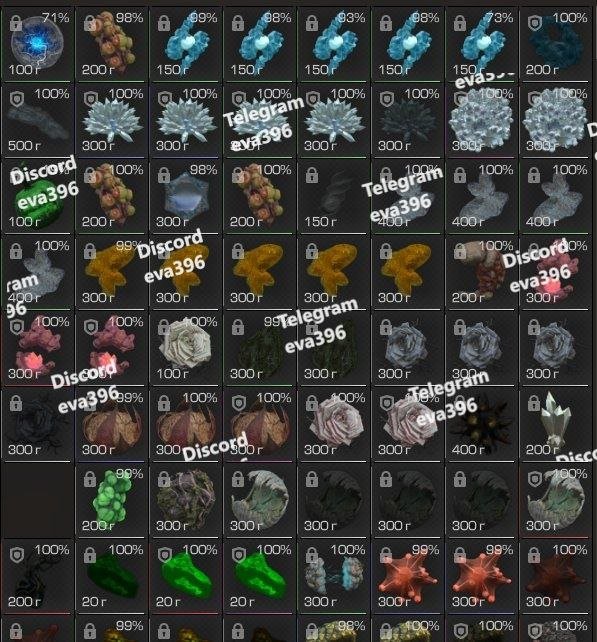The height and width of the screenshot is (642, 597).
Task: Click the dark blue ring artifact weighing 200 г
Action: (554, 43)
